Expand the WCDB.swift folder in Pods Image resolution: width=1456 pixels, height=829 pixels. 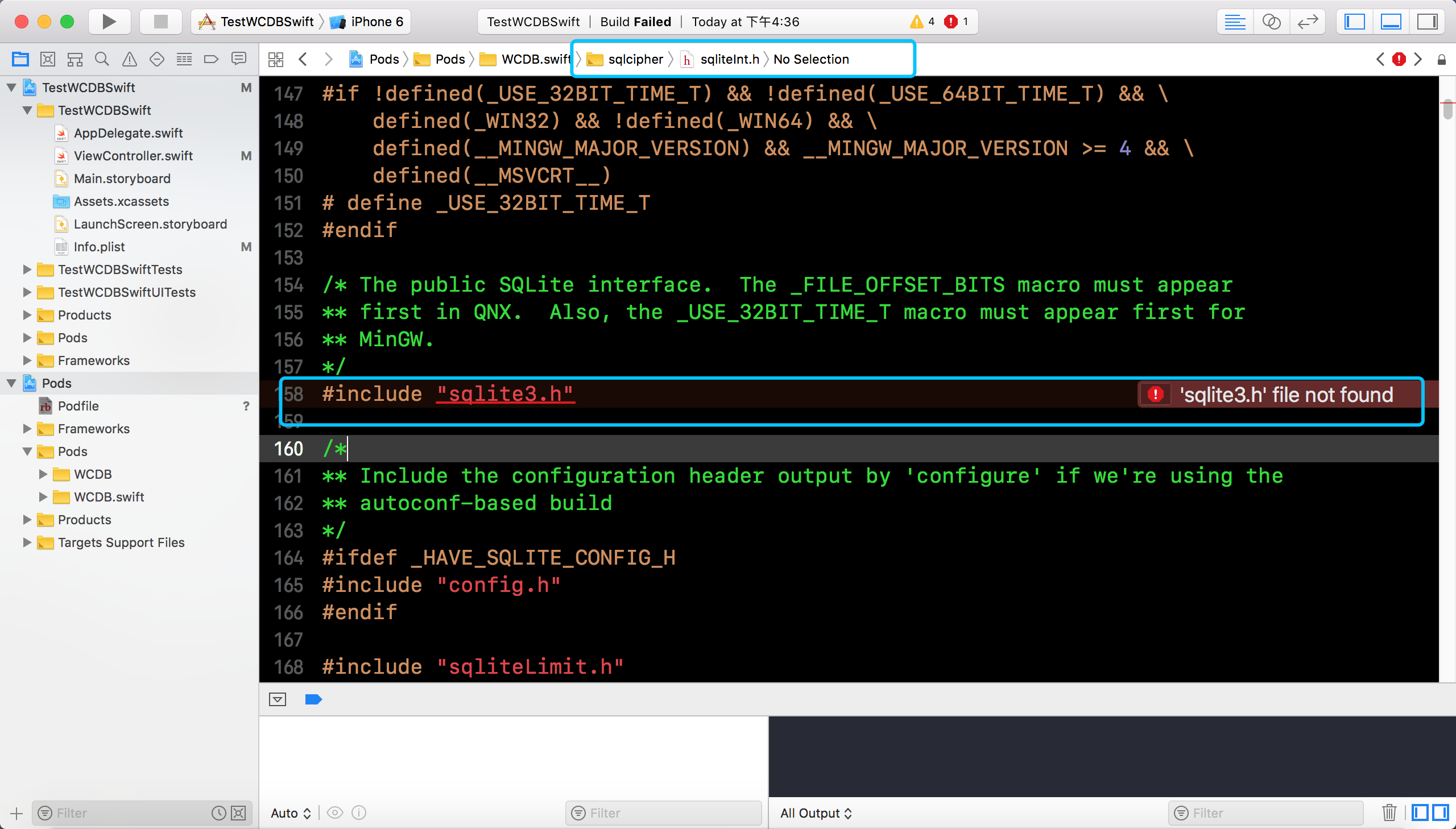(43, 497)
